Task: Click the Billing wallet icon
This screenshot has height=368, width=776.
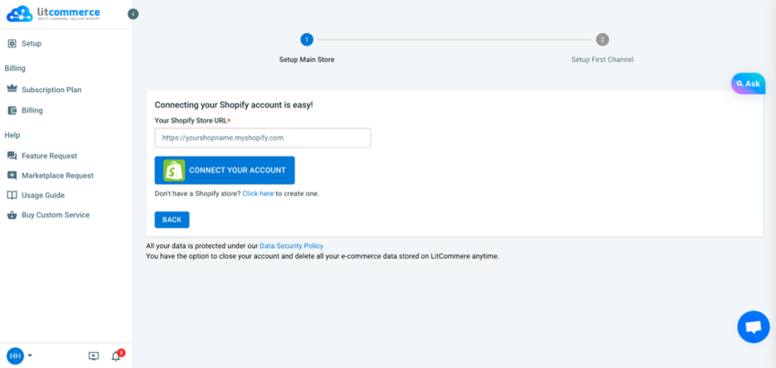Action: (12, 110)
